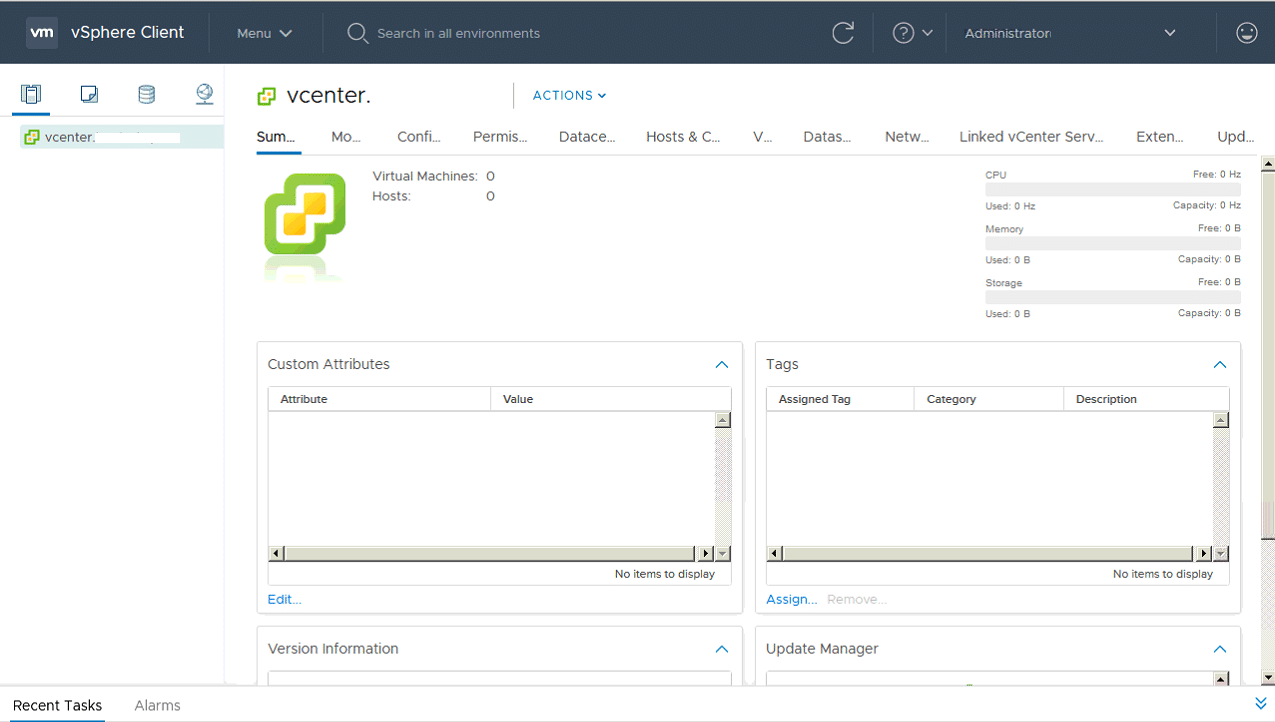Collapse the Update Manager panel
This screenshot has height=722, width=1275.
coord(1220,649)
